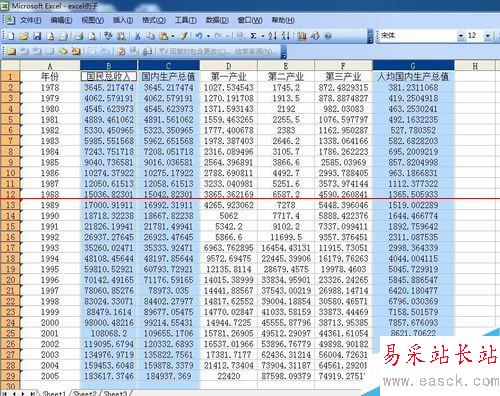The image size is (500, 396).
Task: Select cell with value 184937.369
Action: [x=168, y=376]
